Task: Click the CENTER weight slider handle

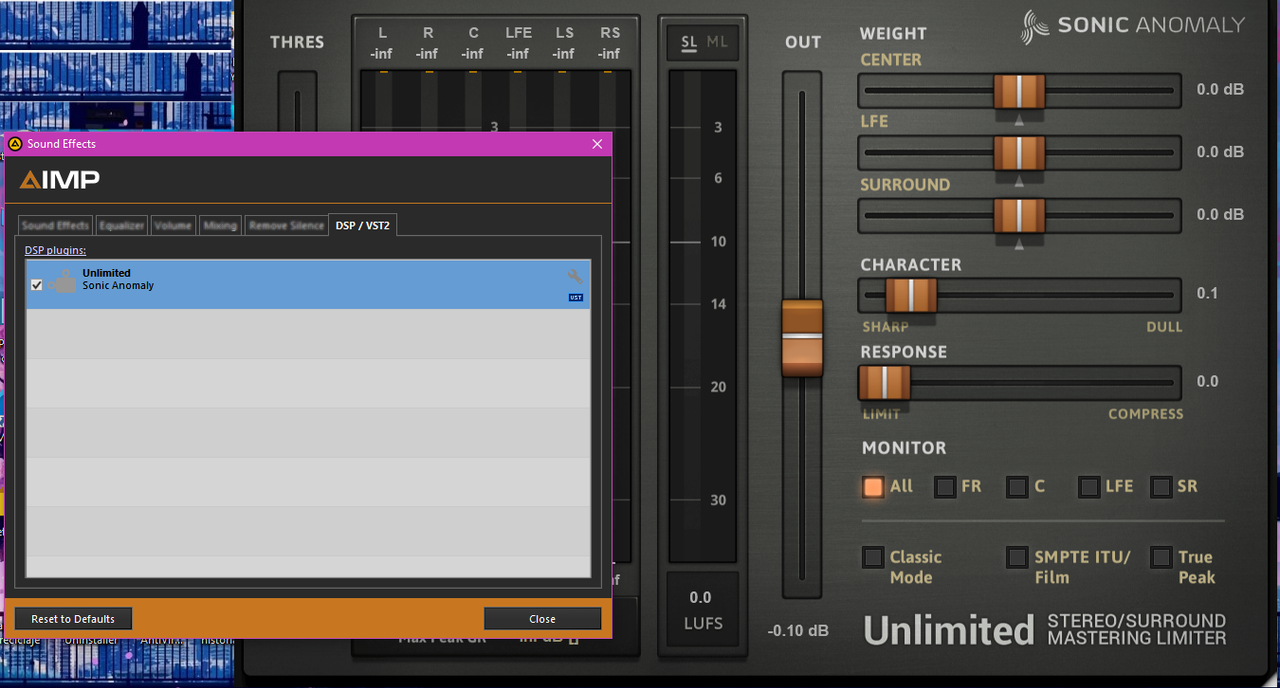Action: point(1019,91)
